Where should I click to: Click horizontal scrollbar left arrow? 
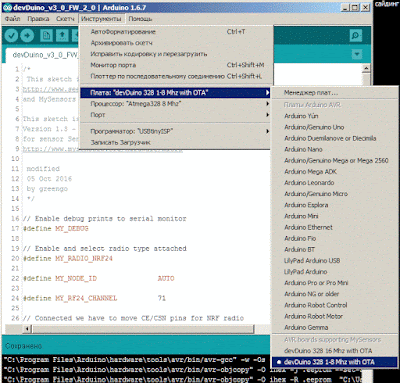pos(27,329)
